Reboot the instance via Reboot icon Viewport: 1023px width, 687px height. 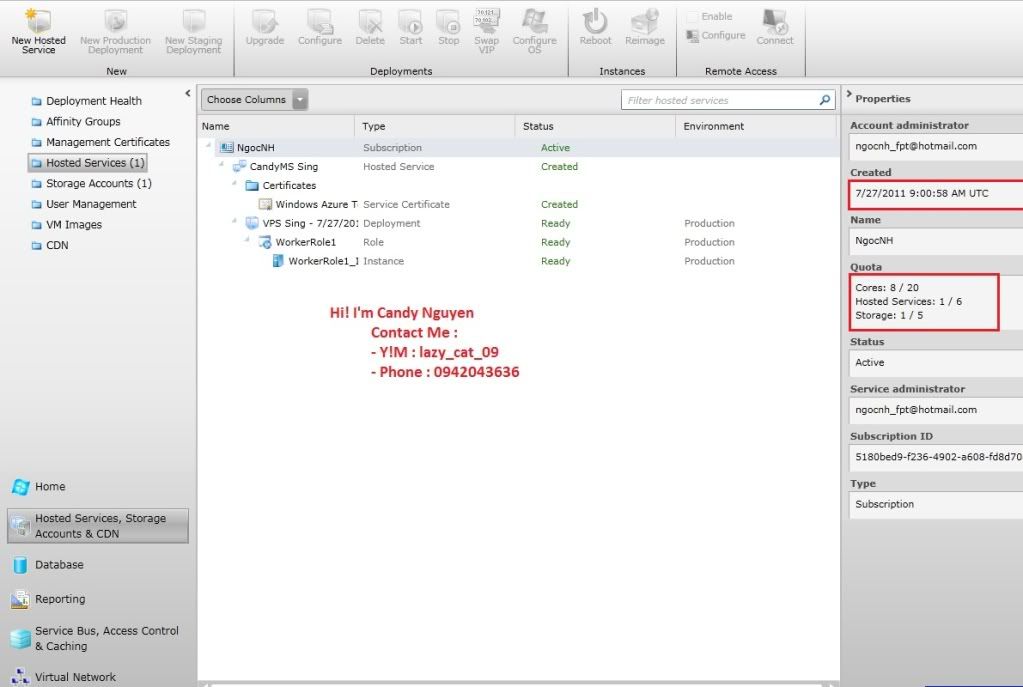(595, 21)
